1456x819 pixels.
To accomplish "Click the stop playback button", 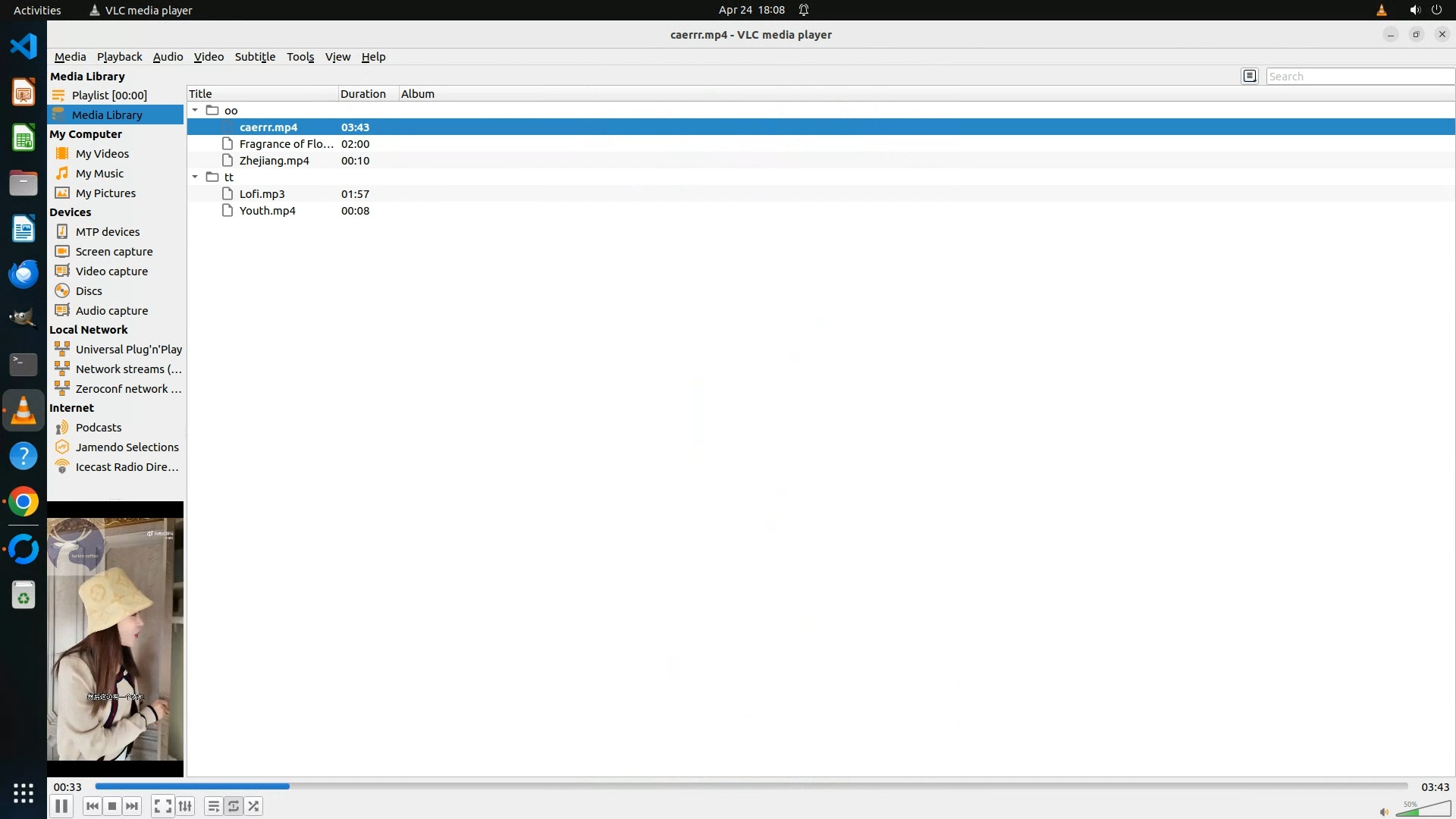I will (112, 806).
